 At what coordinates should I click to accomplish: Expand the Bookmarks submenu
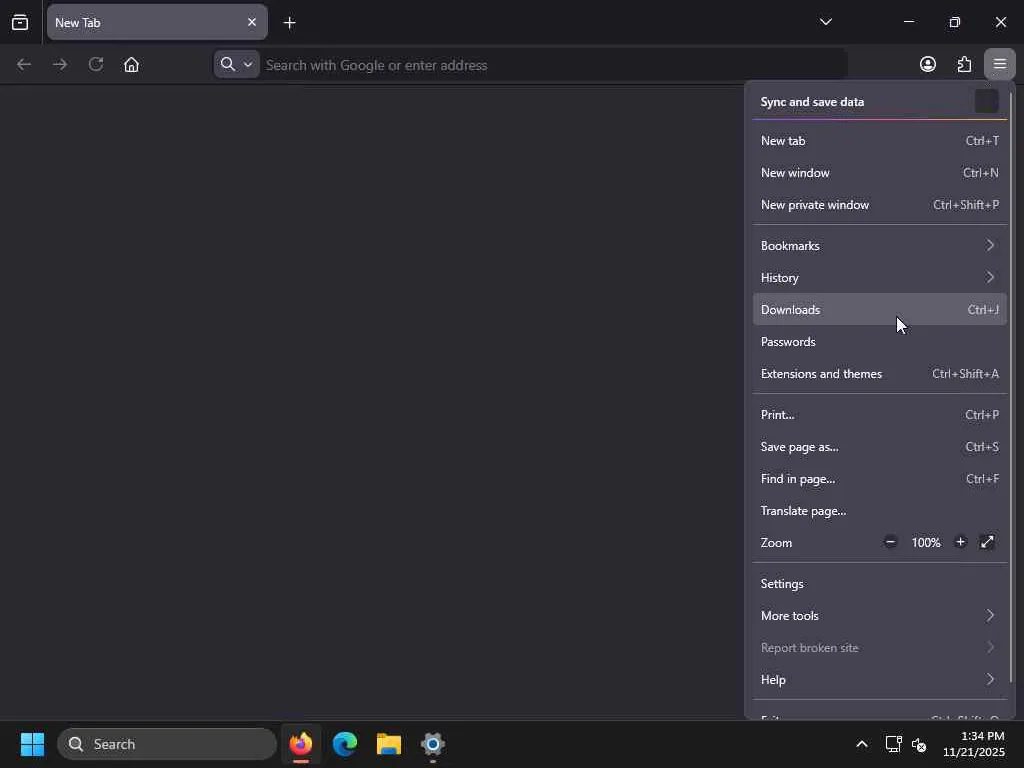pyautogui.click(x=880, y=246)
